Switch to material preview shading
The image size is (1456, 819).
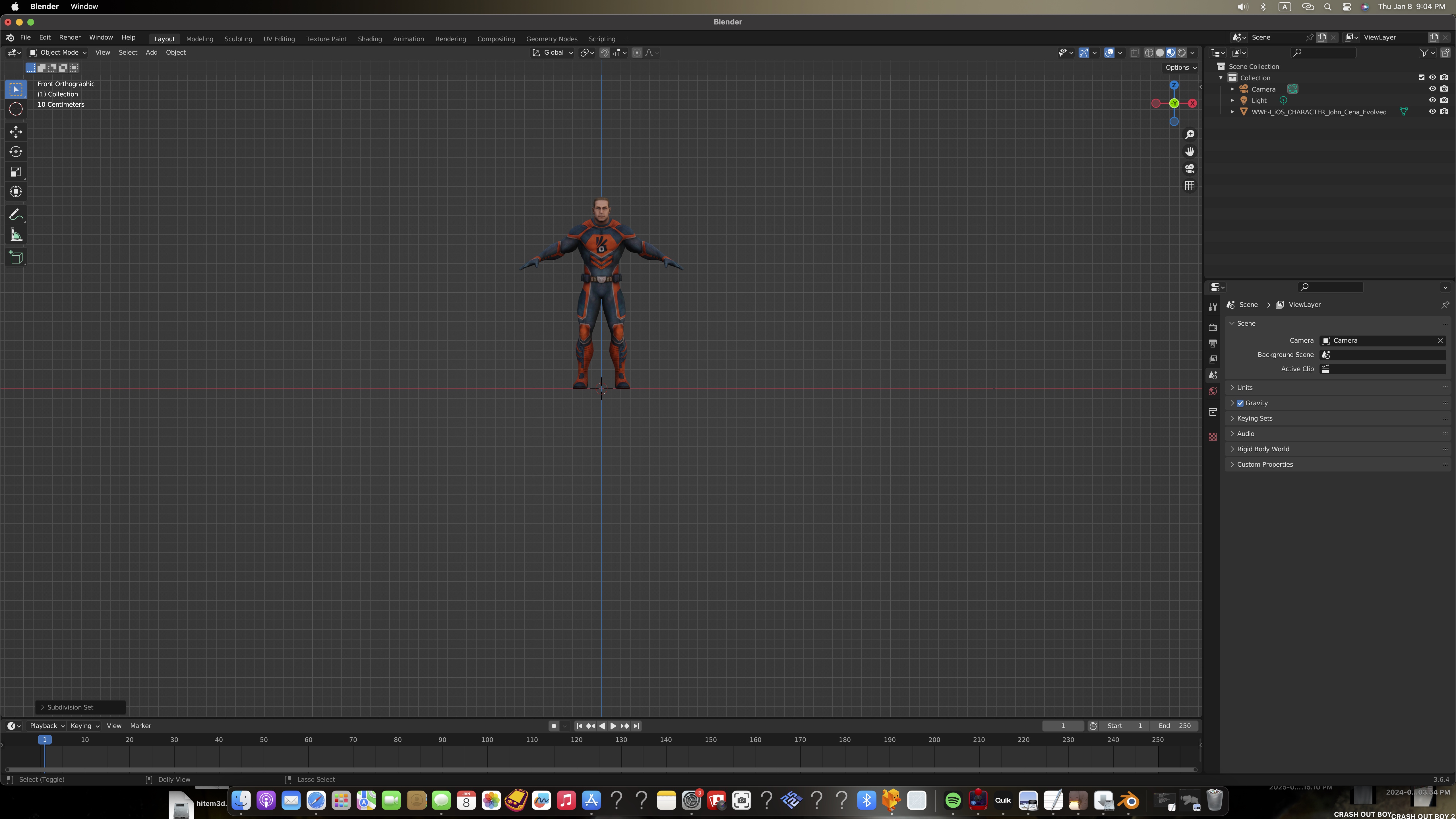(1170, 53)
